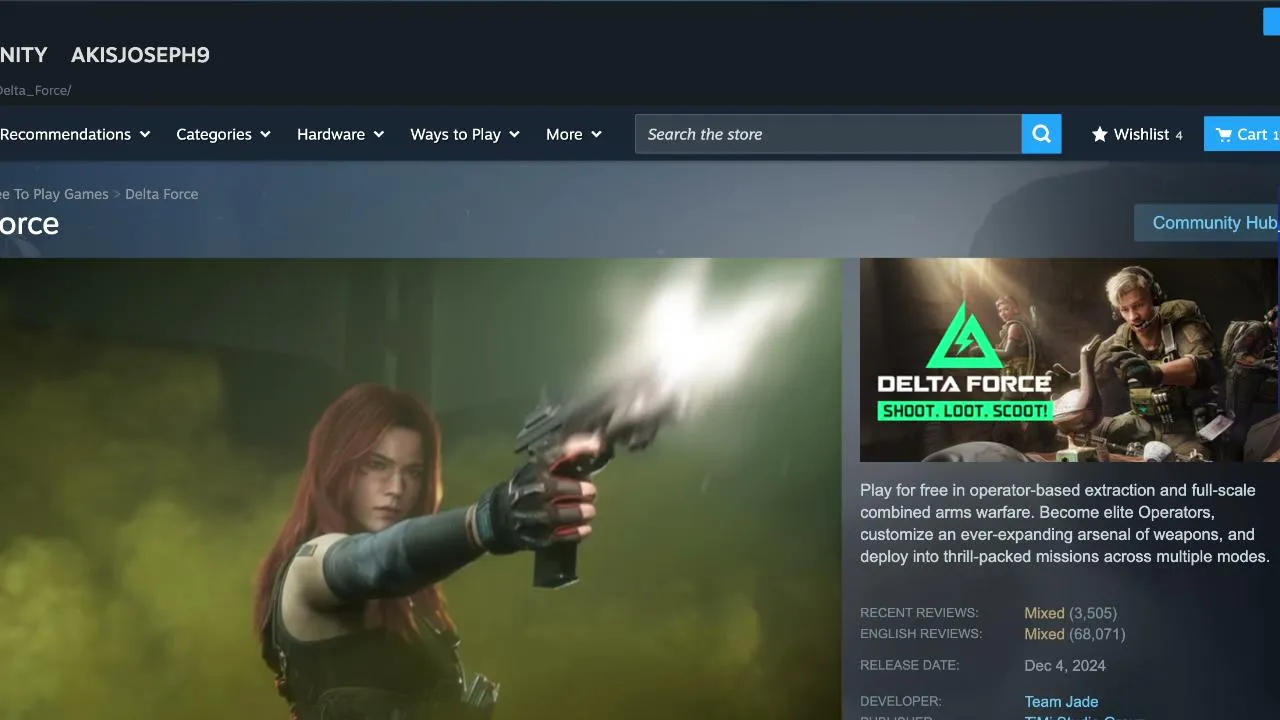Click the Wishlist star icon
Image resolution: width=1280 pixels, height=720 pixels.
1099,134
